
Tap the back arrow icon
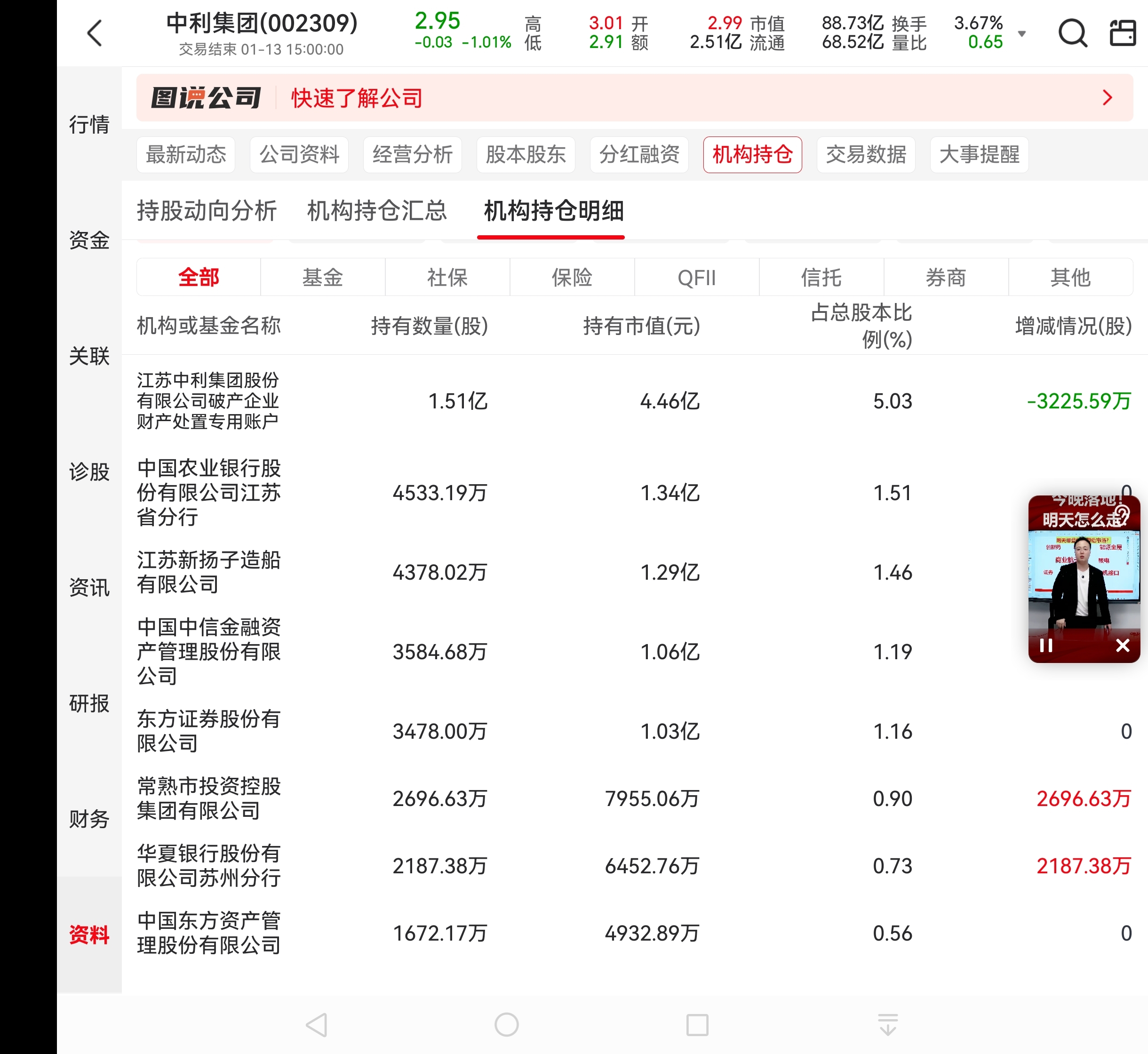coord(95,33)
